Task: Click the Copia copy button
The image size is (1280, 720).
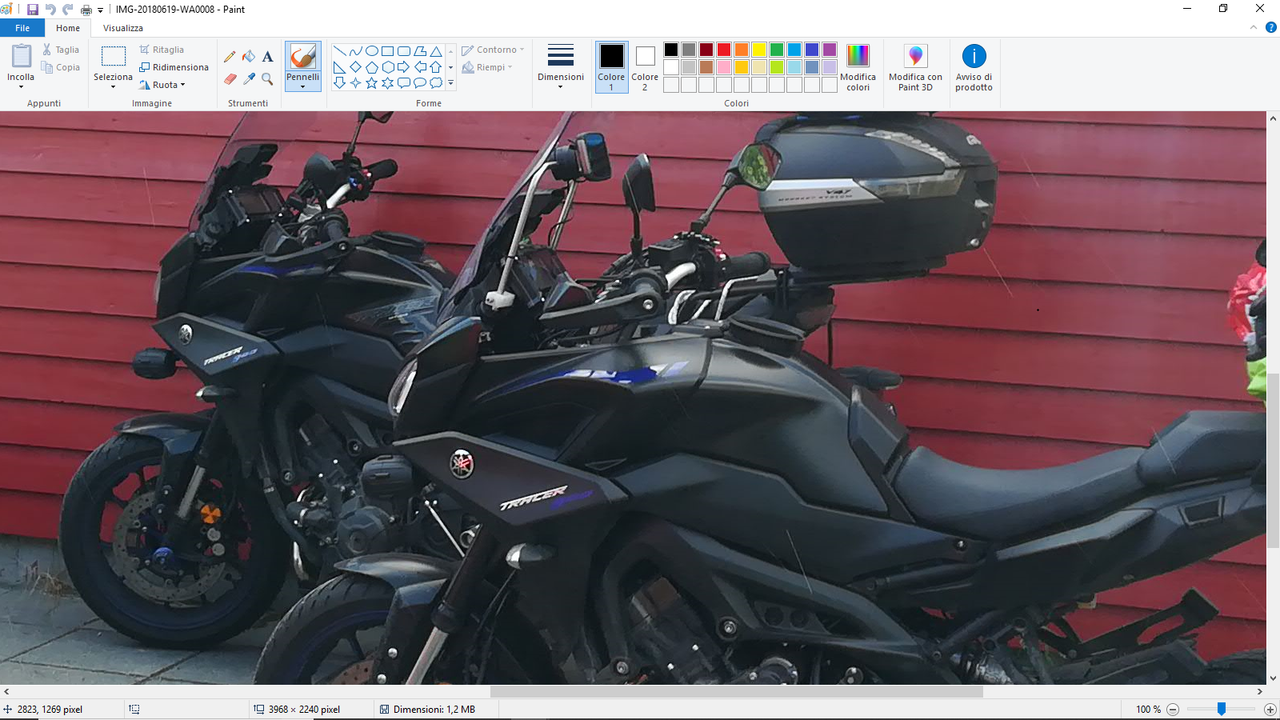Action: point(61,68)
